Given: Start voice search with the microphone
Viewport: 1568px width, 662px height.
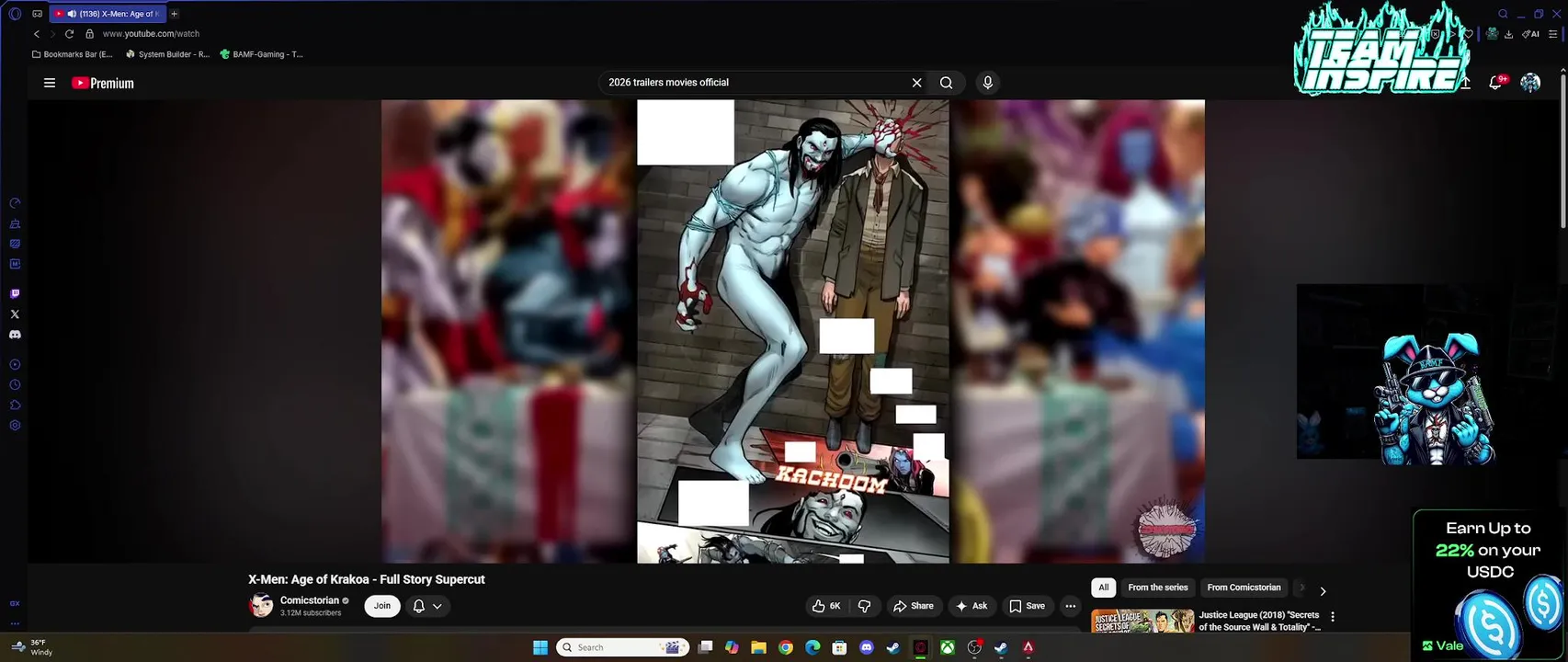Looking at the screenshot, I should point(987,83).
